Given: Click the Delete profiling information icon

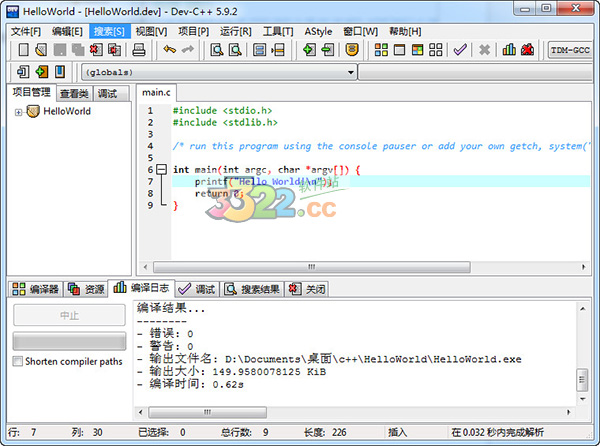Looking at the screenshot, I should coord(527,50).
